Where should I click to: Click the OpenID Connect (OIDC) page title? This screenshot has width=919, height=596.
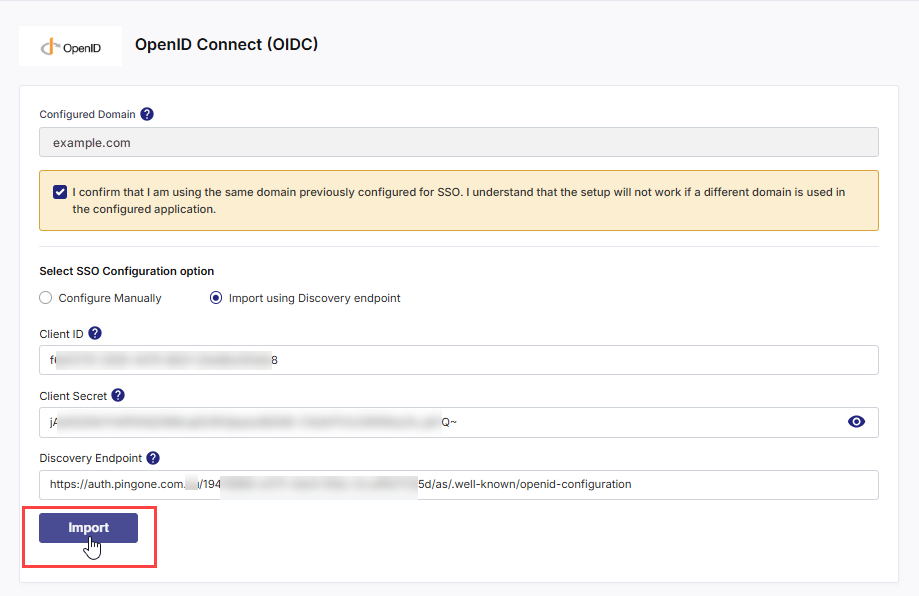(226, 45)
